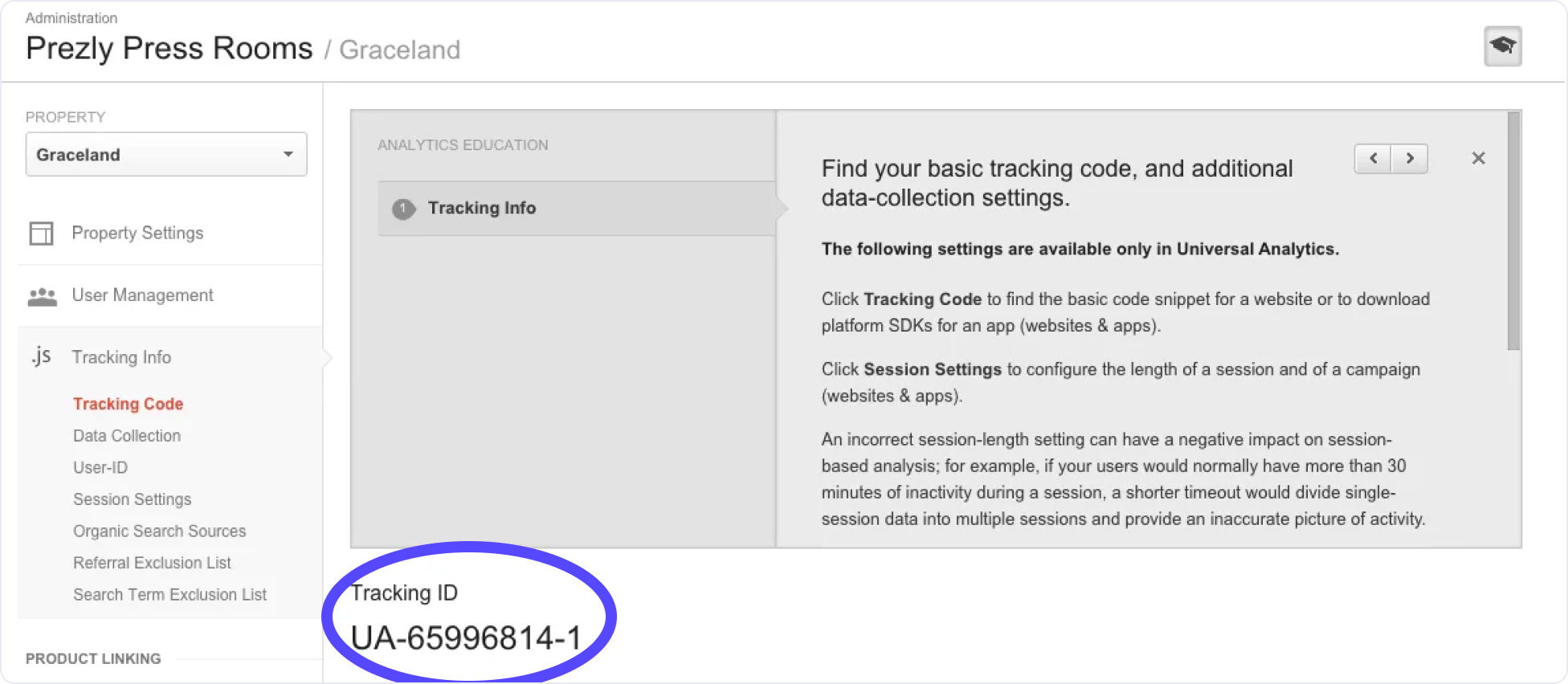The width and height of the screenshot is (1568, 684).
Task: Click the tracking ID UA-65996814-1
Action: pos(466,638)
